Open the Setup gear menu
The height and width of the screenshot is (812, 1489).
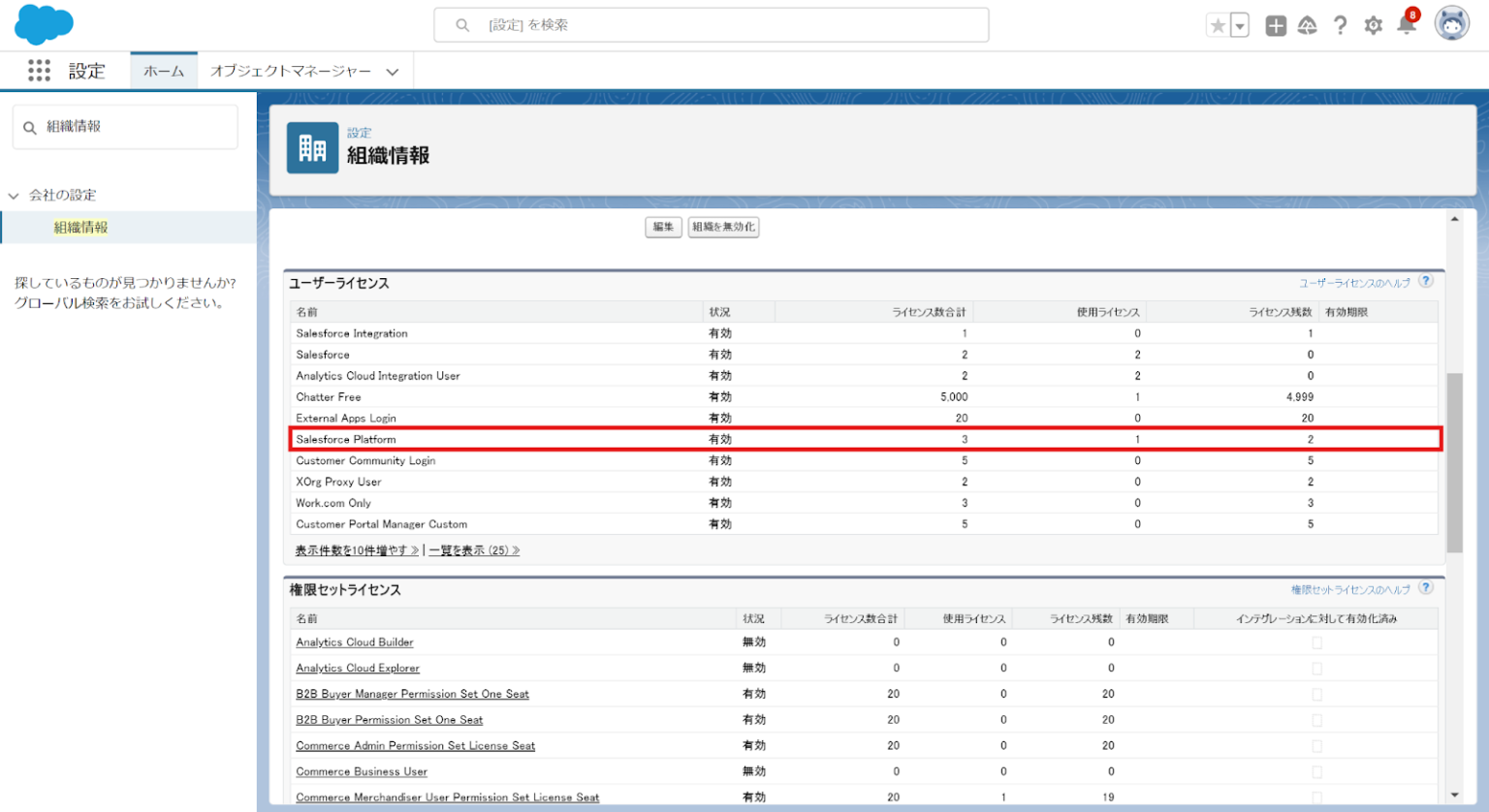(1373, 24)
